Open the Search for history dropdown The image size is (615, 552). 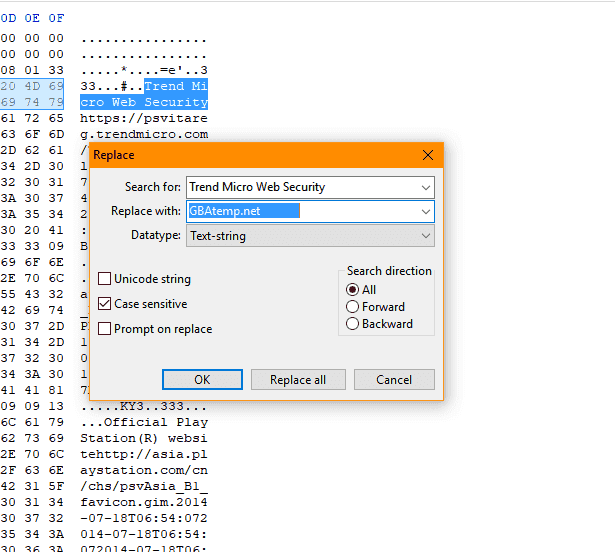426,188
